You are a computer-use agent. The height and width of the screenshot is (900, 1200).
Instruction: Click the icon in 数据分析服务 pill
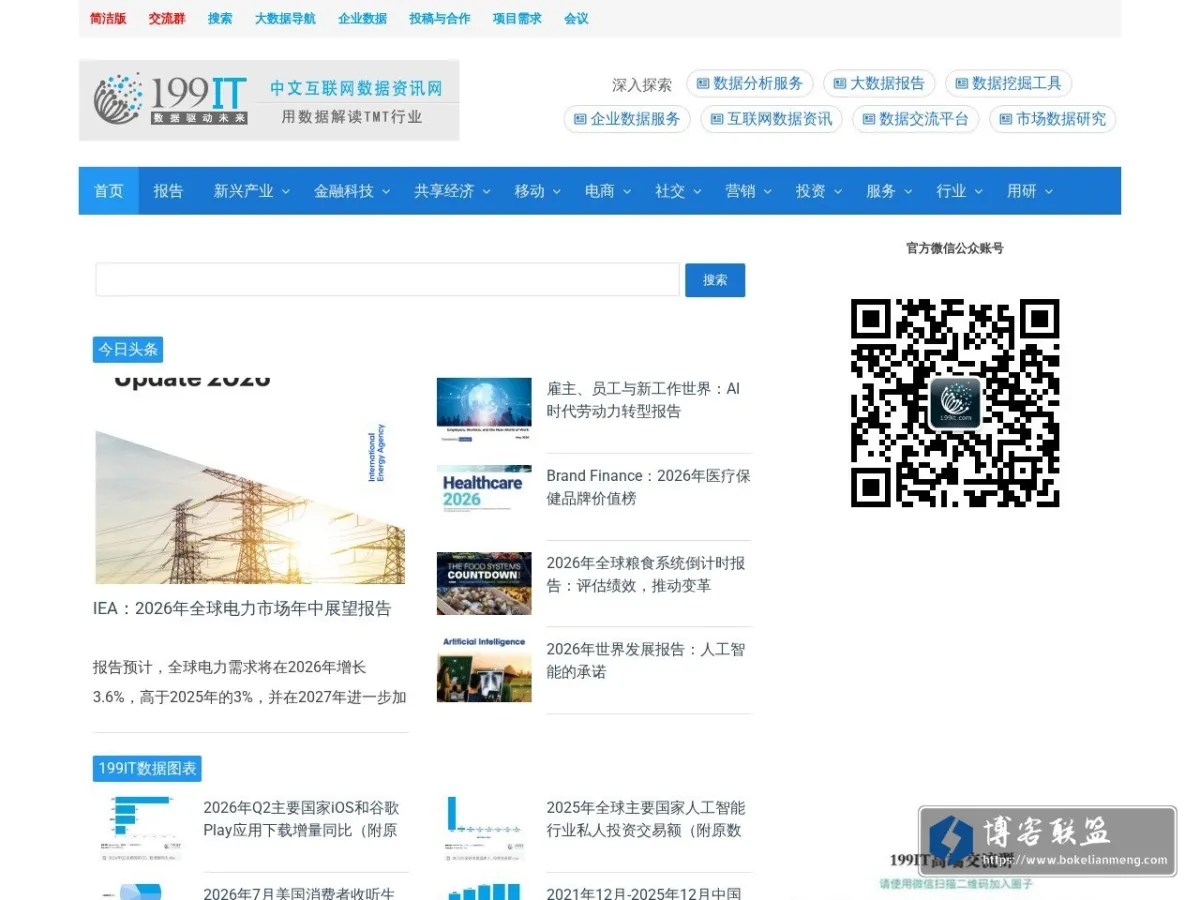[x=703, y=83]
